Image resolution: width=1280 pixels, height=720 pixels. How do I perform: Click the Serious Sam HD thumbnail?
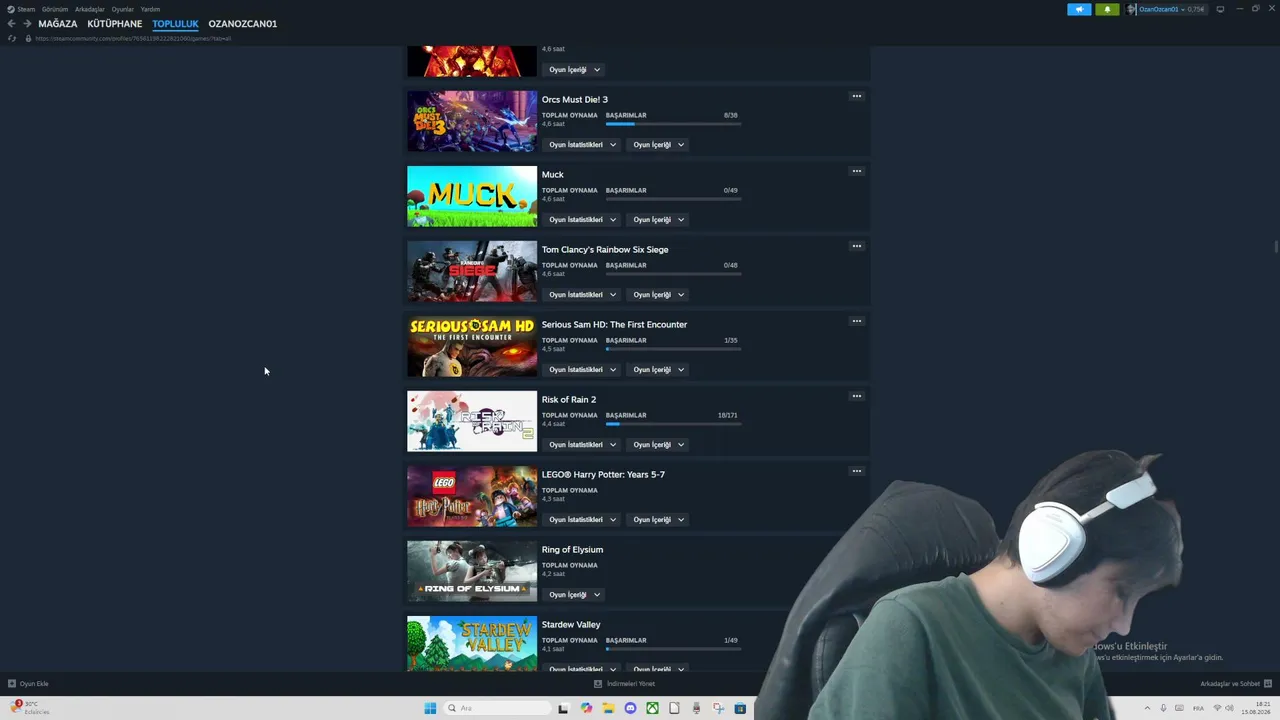coord(472,346)
